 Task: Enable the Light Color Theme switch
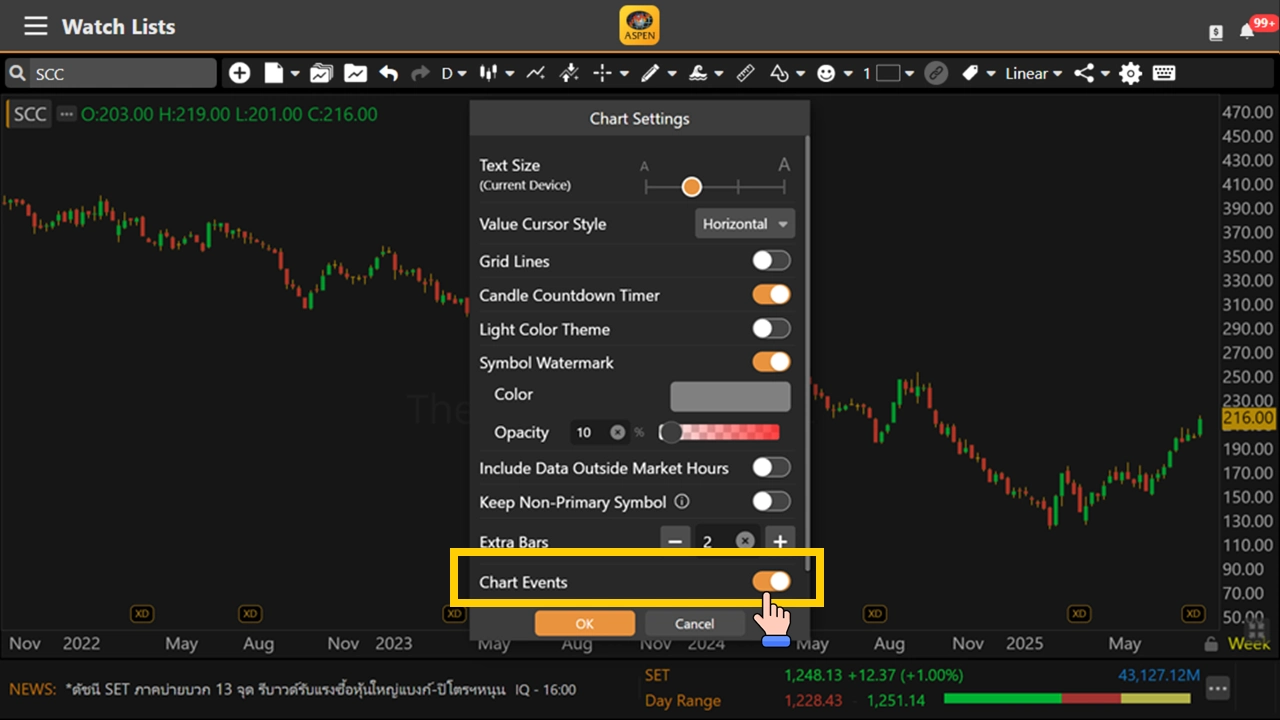coord(771,329)
